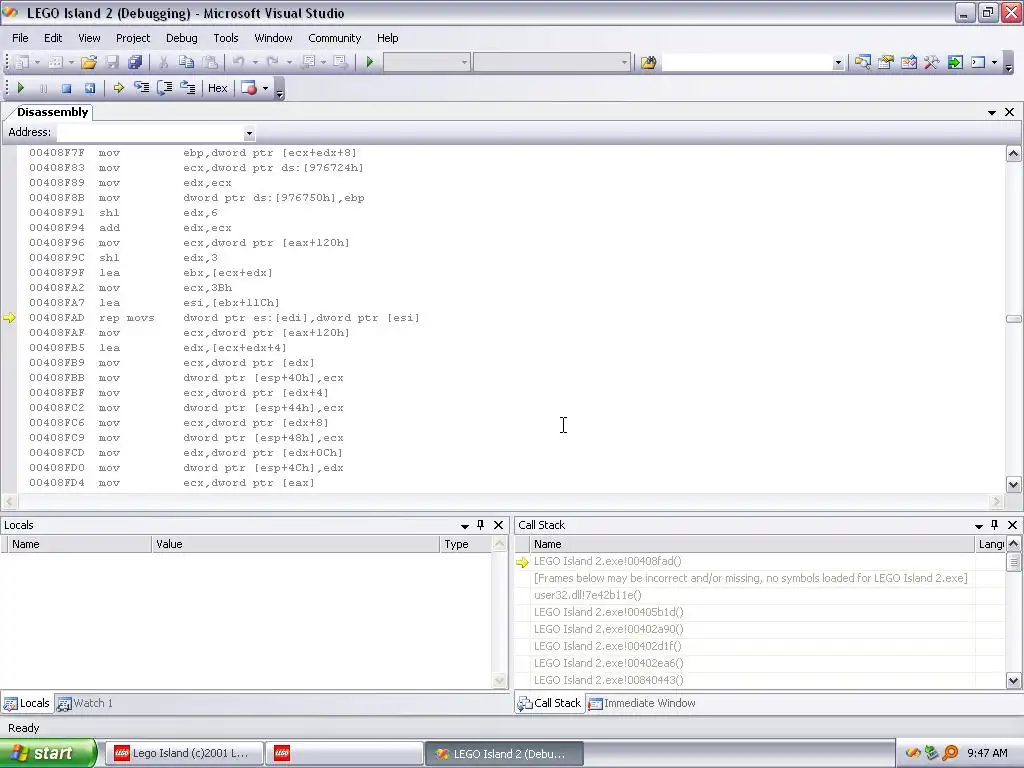Screen dimensions: 1024x768
Task: Click the disassembly line at address 00408FAD
Action: click(x=224, y=318)
